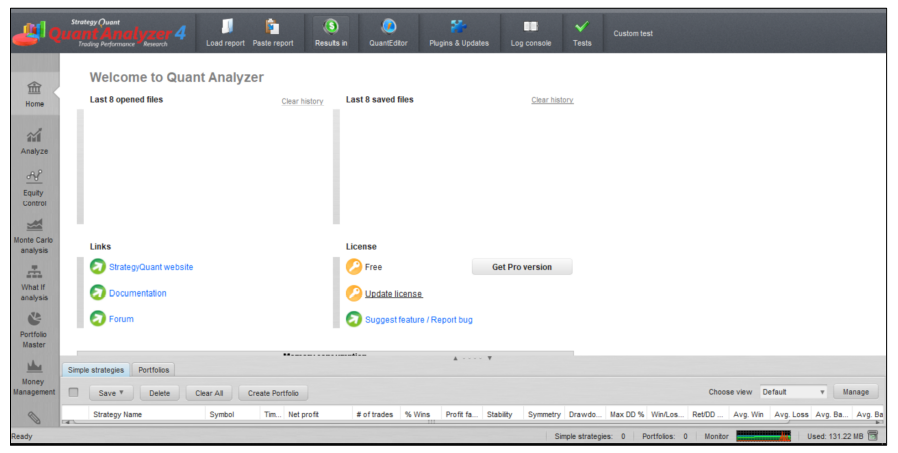This screenshot has width=898, height=453.
Task: Click the Paste report toolbar icon
Action: point(273,26)
